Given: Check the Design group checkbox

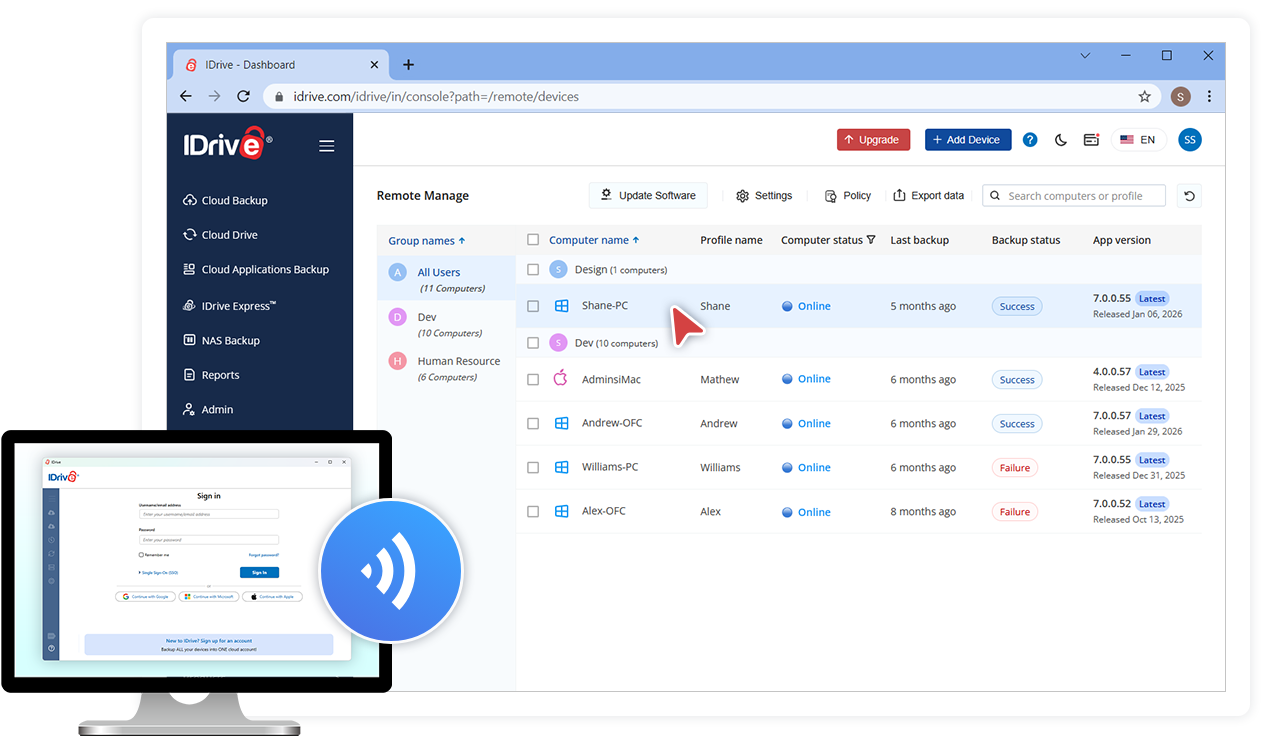Looking at the screenshot, I should (533, 270).
